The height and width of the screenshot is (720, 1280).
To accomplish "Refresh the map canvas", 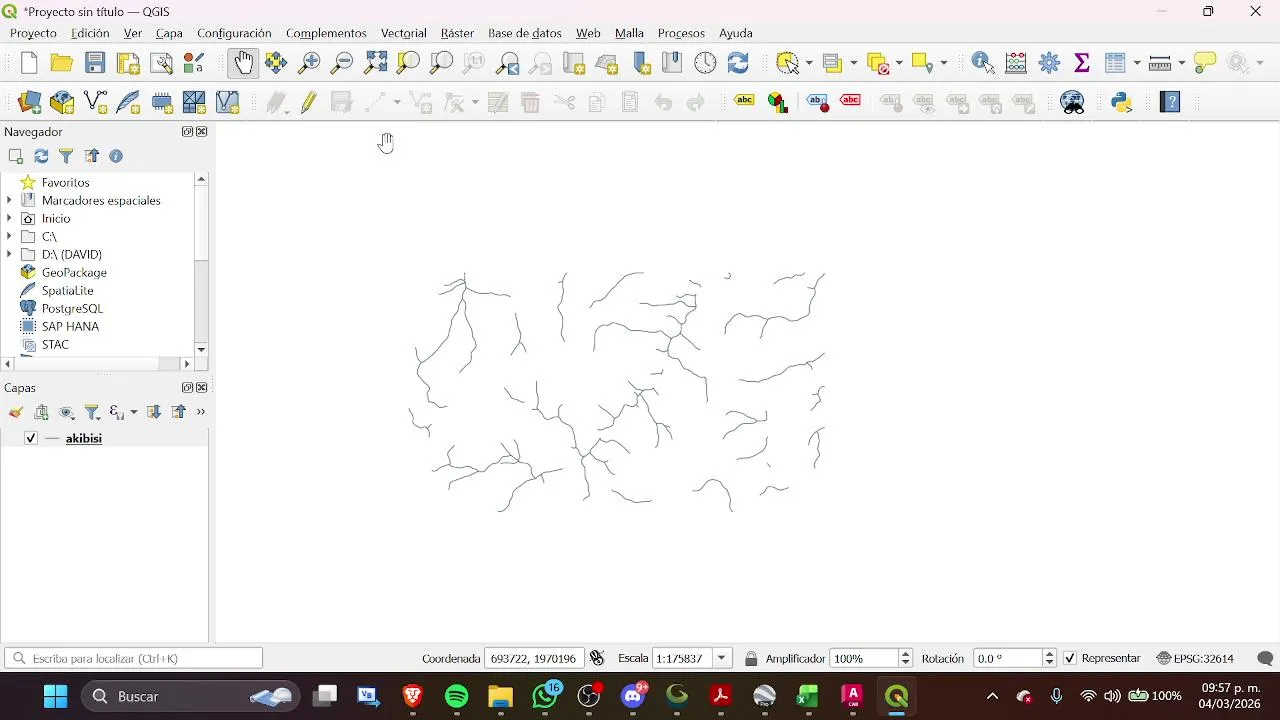I will 738,63.
